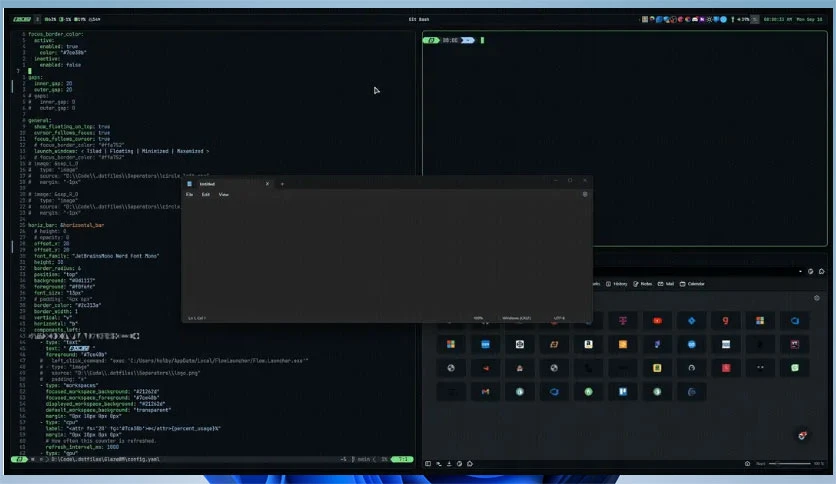The height and width of the screenshot is (484, 836).
Task: Click the inner_gap: 20 line in editor
Action: [53, 84]
